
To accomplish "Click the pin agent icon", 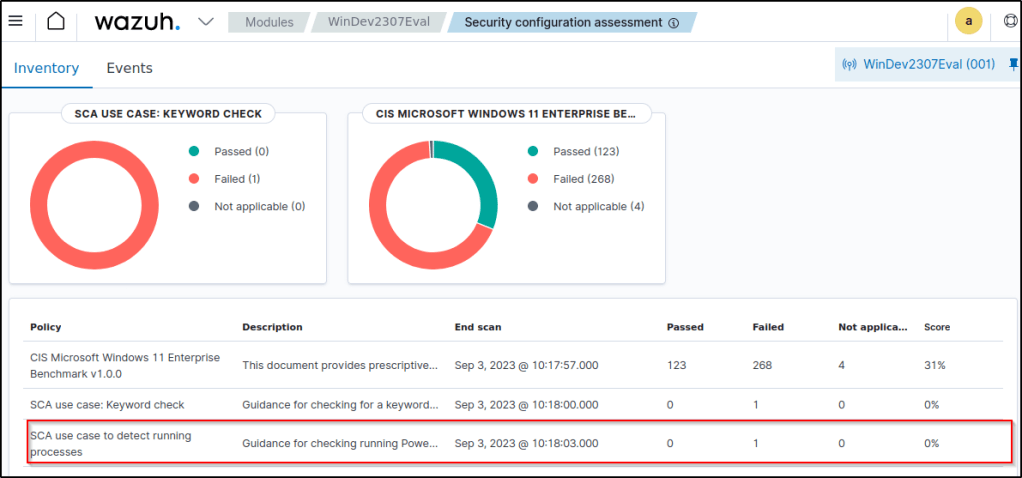I will 1014,65.
